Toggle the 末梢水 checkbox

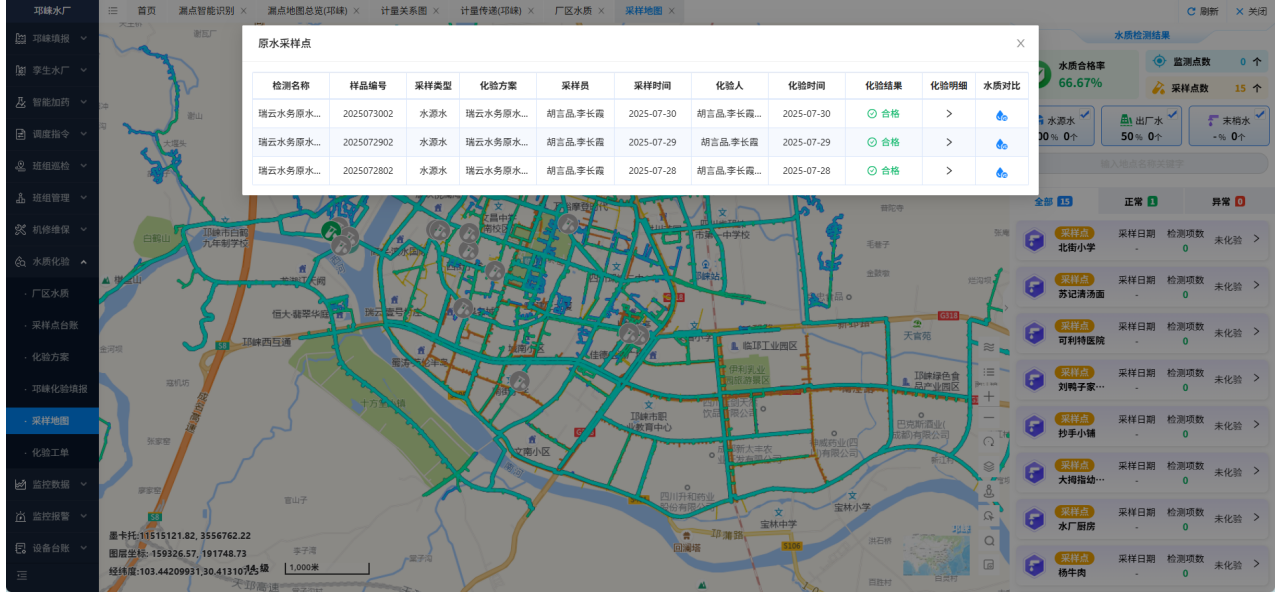pyautogui.click(x=1257, y=114)
